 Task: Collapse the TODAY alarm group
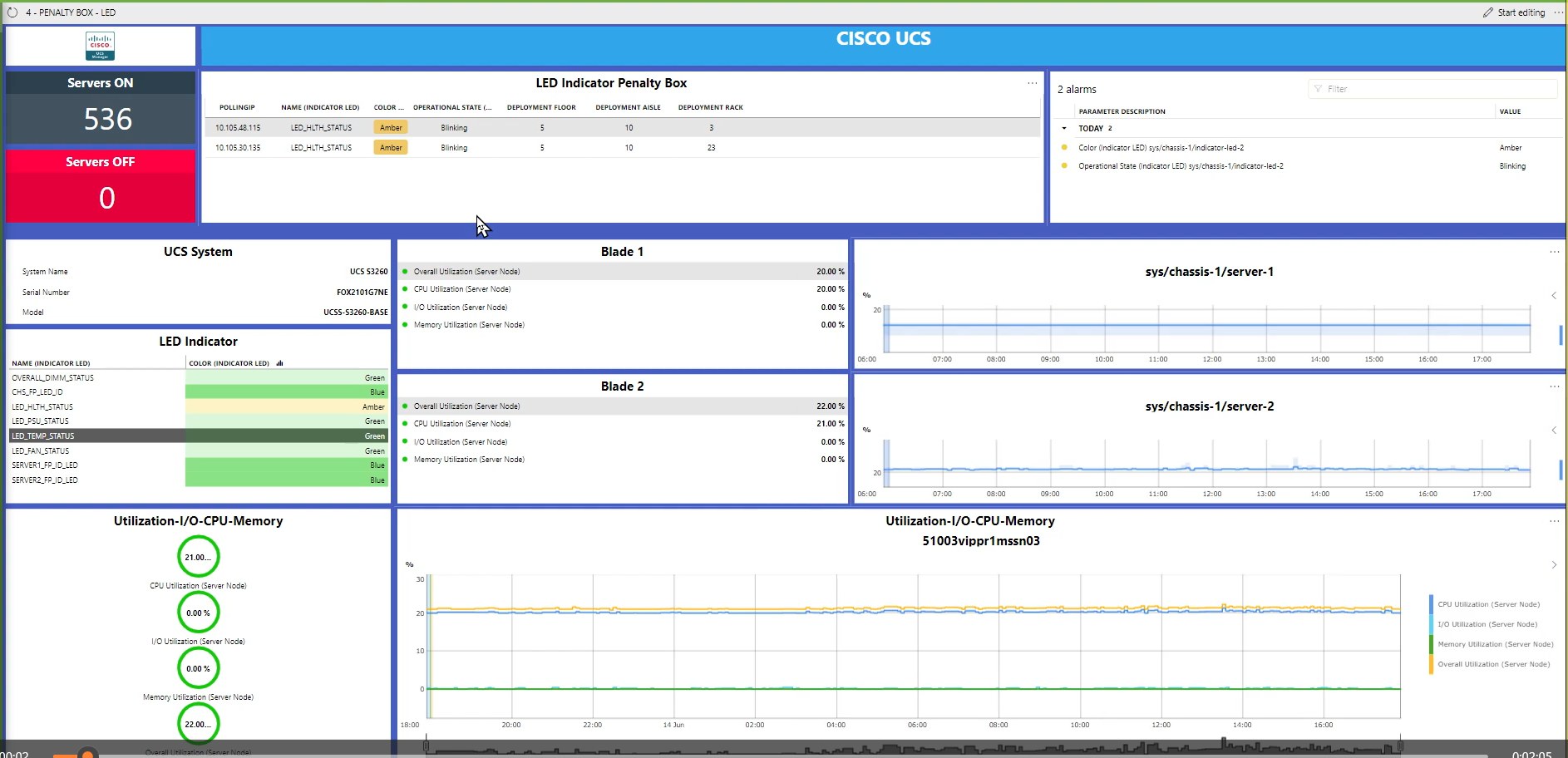[x=1064, y=129]
